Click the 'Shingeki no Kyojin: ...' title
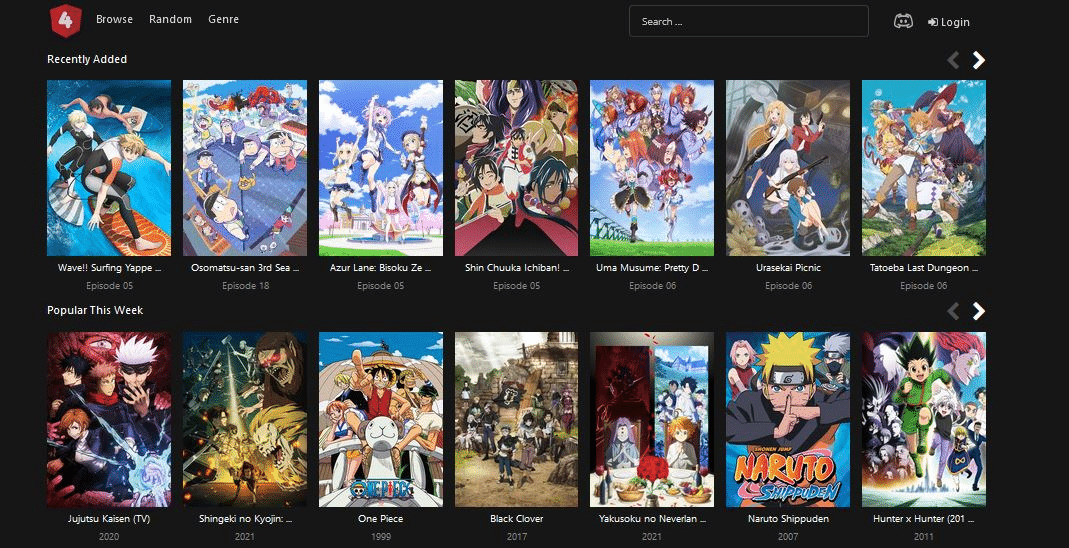The width and height of the screenshot is (1069, 548). click(245, 519)
